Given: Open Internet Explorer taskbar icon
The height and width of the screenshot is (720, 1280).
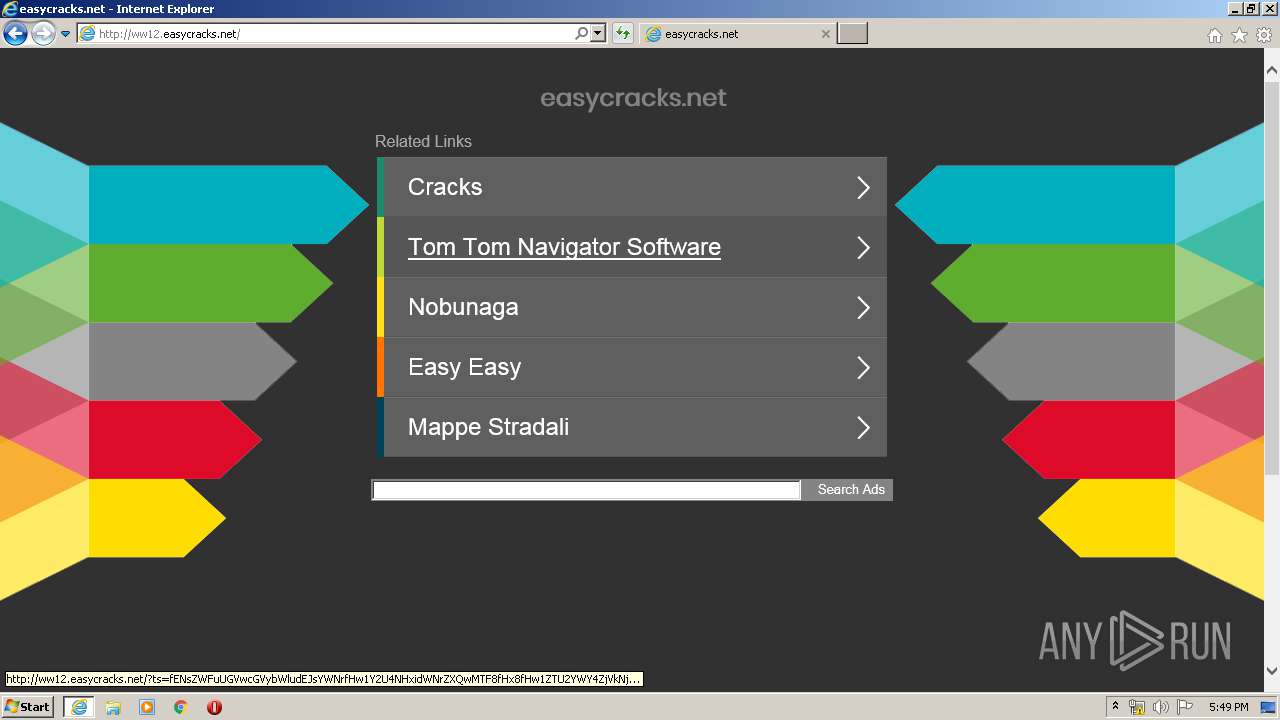Looking at the screenshot, I should coord(79,707).
